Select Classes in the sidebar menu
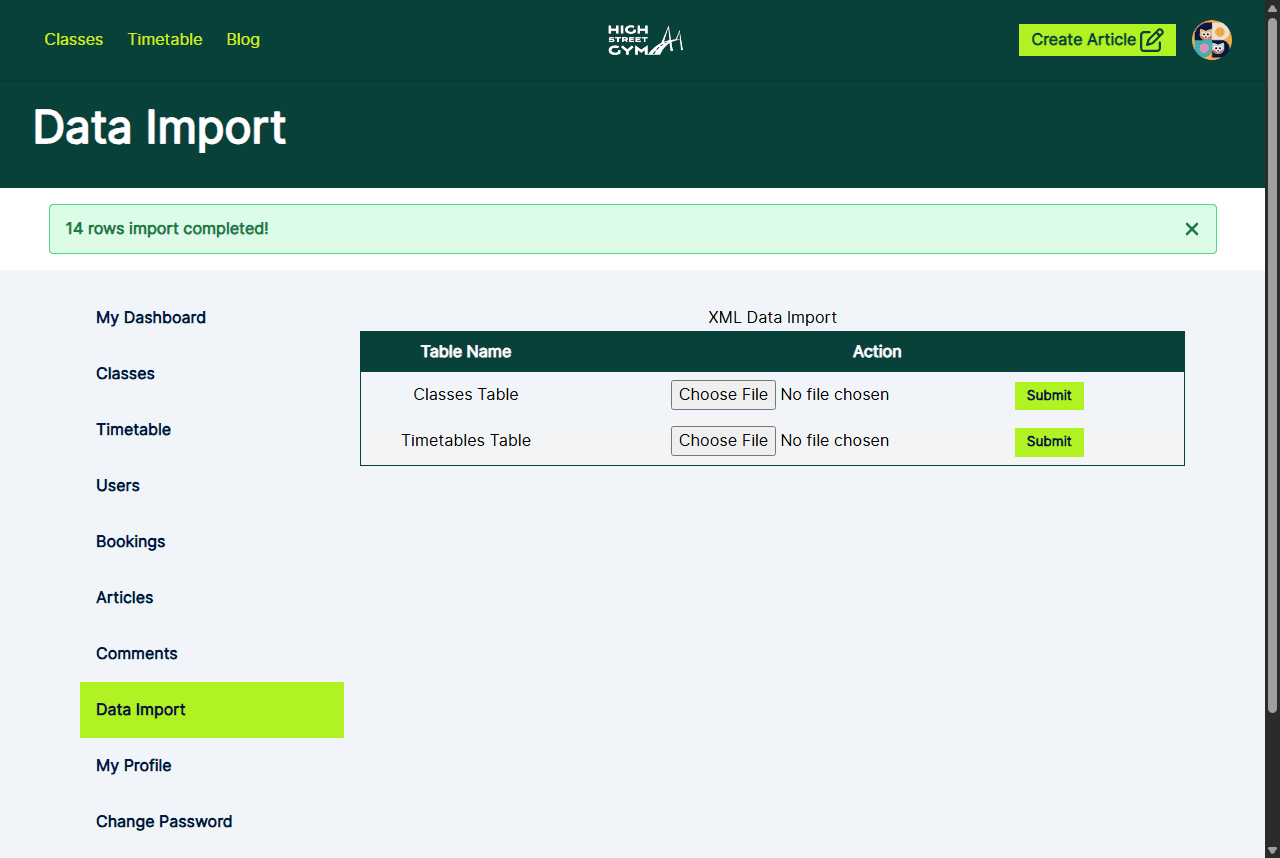This screenshot has height=858, width=1280. [125, 374]
